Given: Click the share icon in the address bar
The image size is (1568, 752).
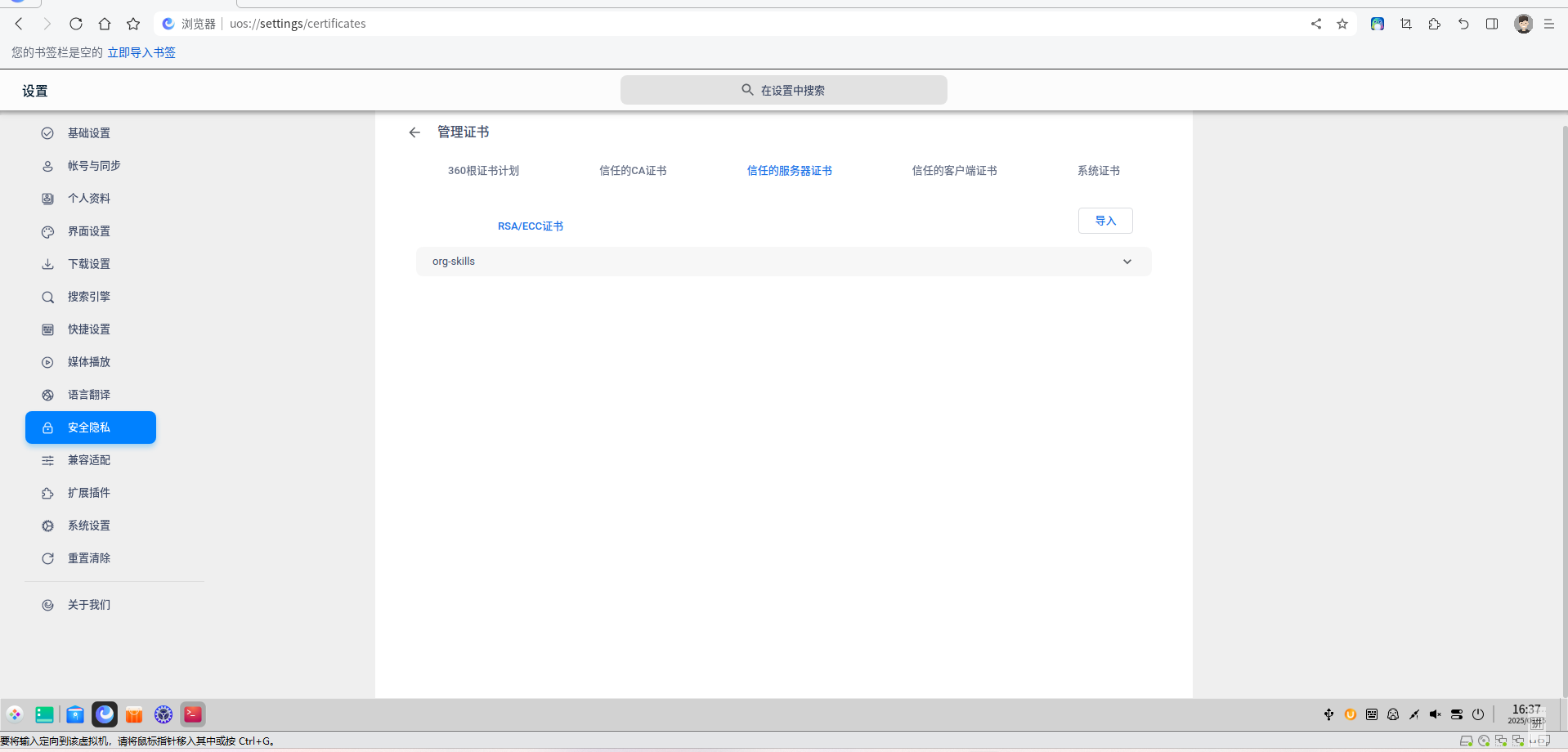Looking at the screenshot, I should tap(1315, 24).
